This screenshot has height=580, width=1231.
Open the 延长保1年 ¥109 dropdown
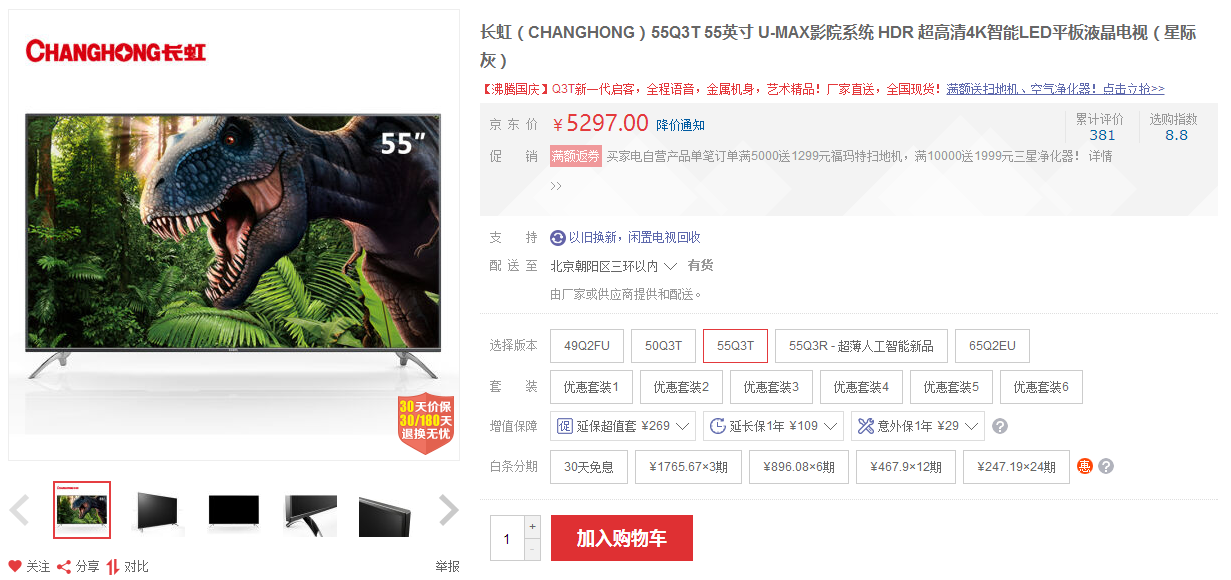(x=773, y=426)
